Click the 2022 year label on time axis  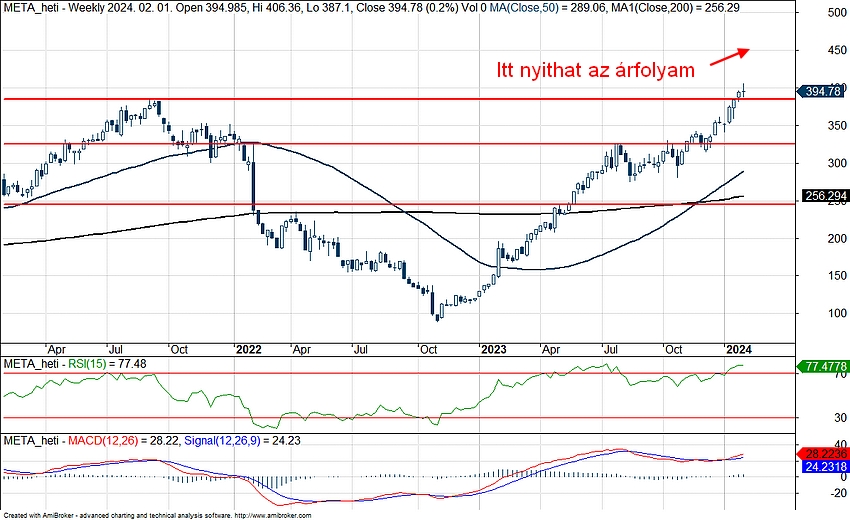coord(248,350)
